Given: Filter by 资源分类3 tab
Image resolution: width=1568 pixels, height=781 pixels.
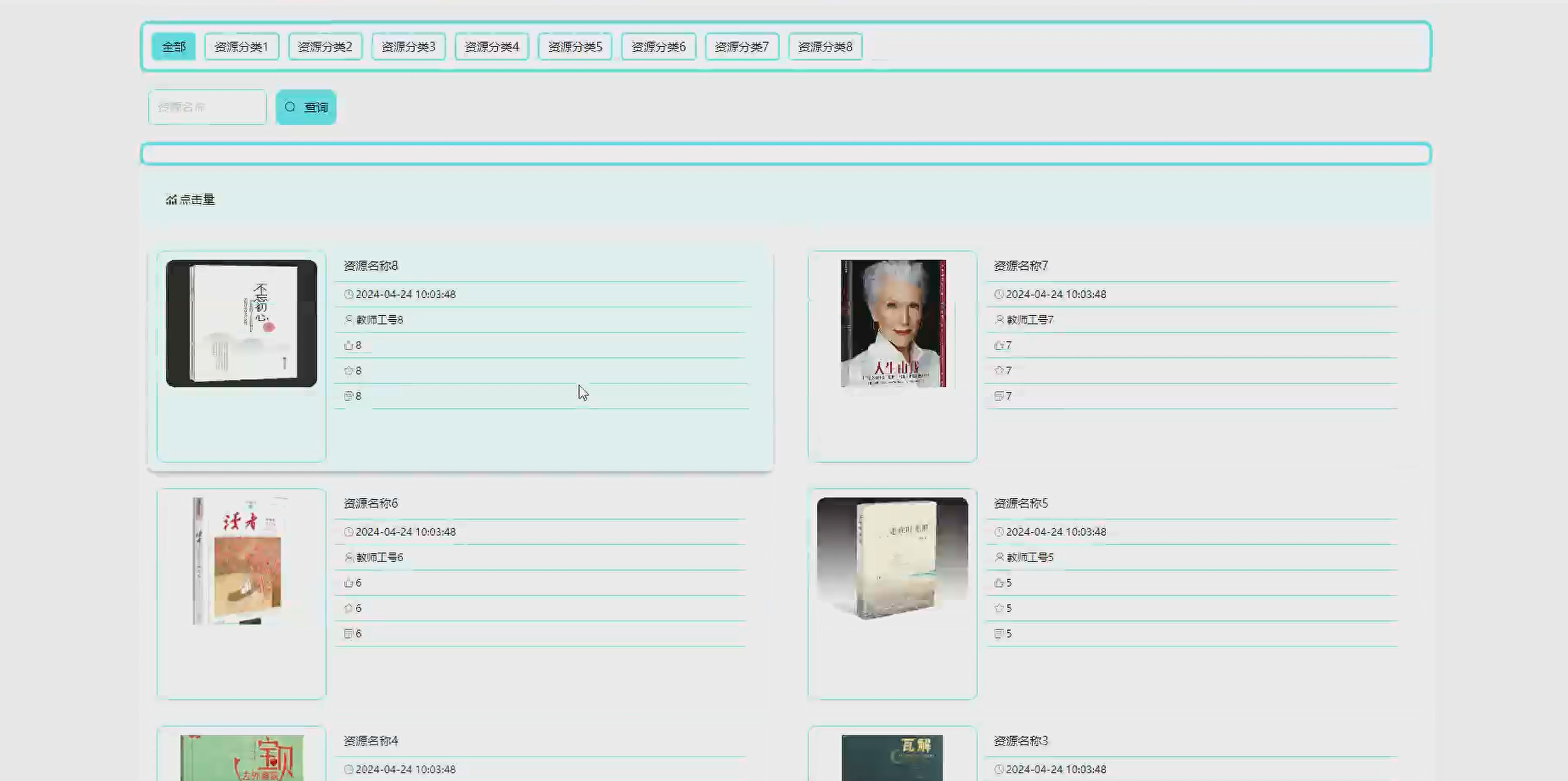Looking at the screenshot, I should pos(409,47).
